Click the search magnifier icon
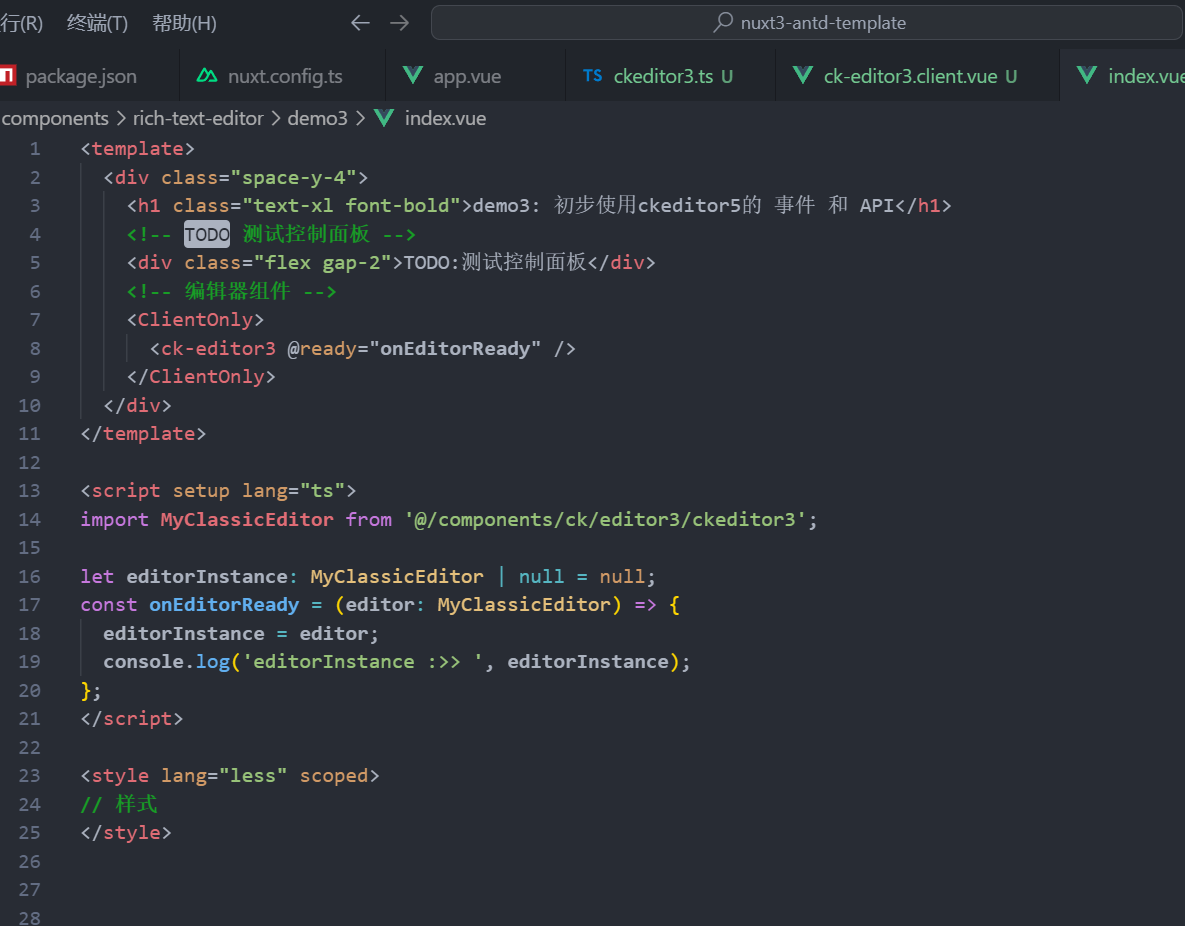This screenshot has height=926, width=1185. pos(723,22)
